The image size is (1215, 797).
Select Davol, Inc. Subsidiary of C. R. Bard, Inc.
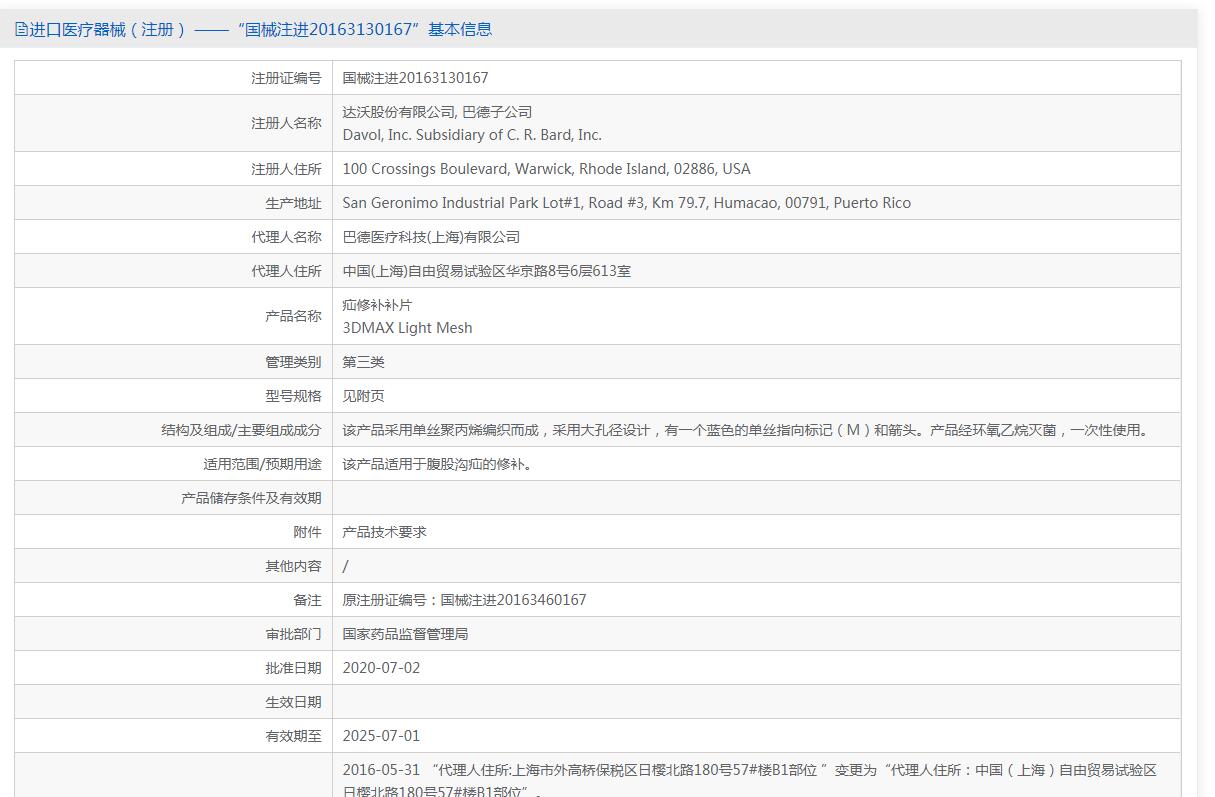[472, 135]
